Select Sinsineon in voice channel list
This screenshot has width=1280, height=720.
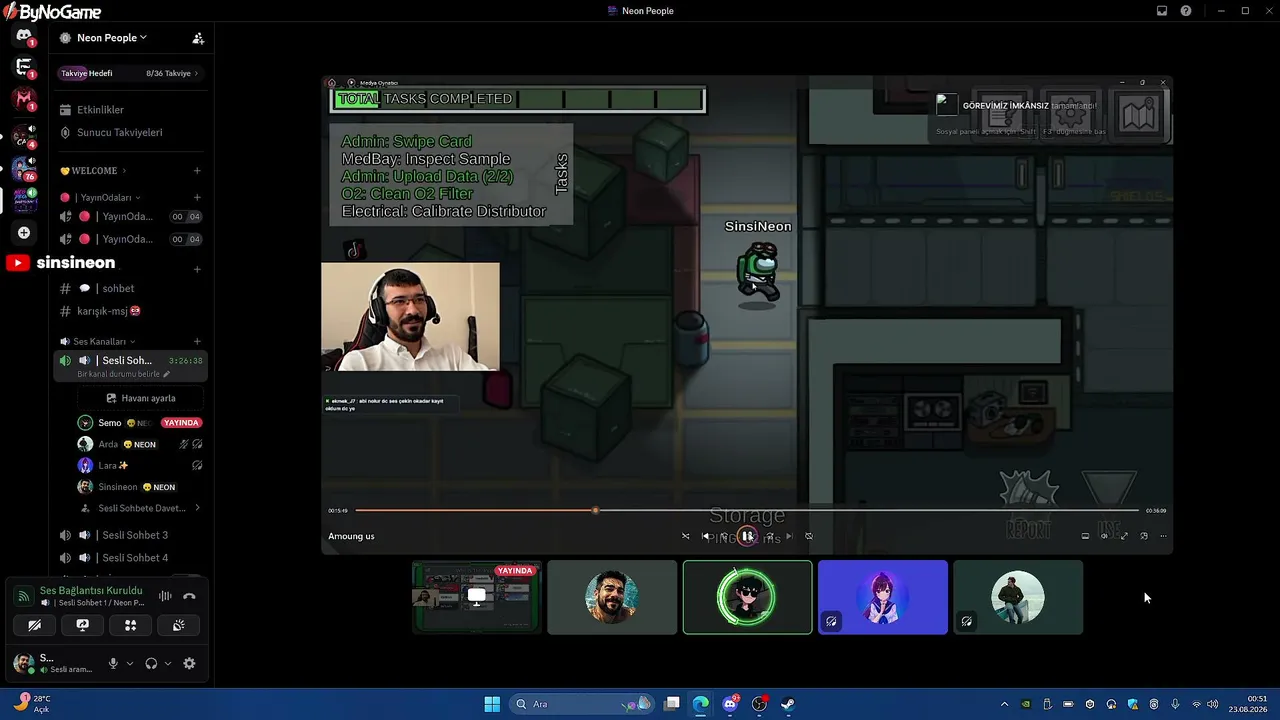click(x=140, y=487)
